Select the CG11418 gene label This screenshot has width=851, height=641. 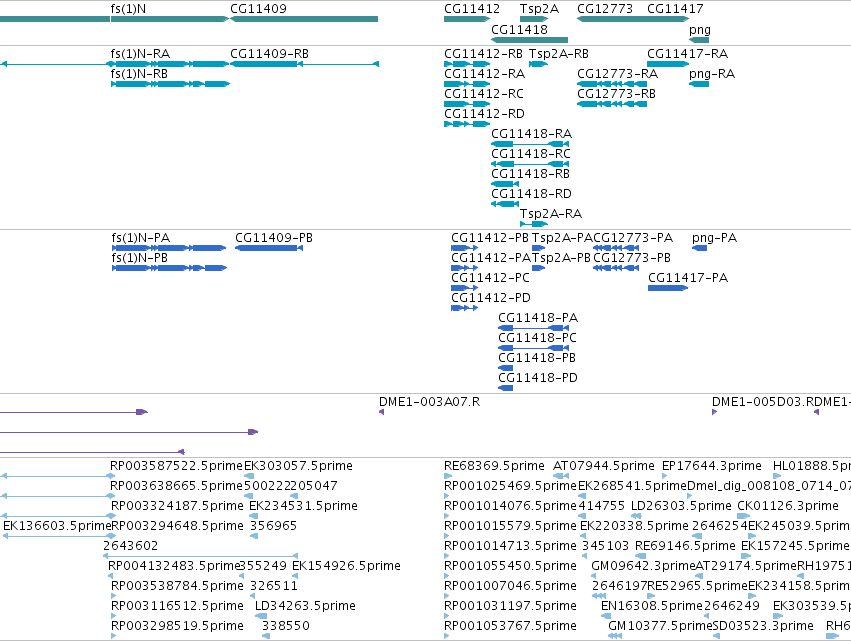click(519, 29)
